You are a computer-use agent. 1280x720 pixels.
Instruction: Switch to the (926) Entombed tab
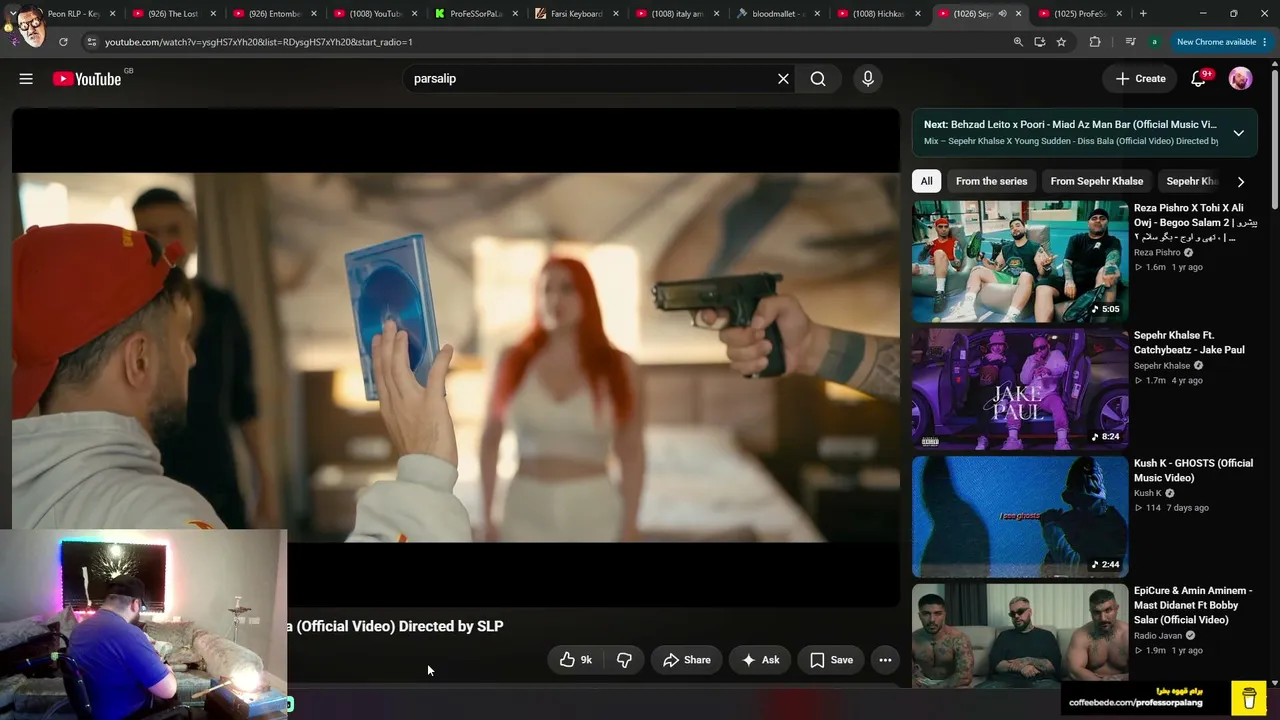coord(274,14)
